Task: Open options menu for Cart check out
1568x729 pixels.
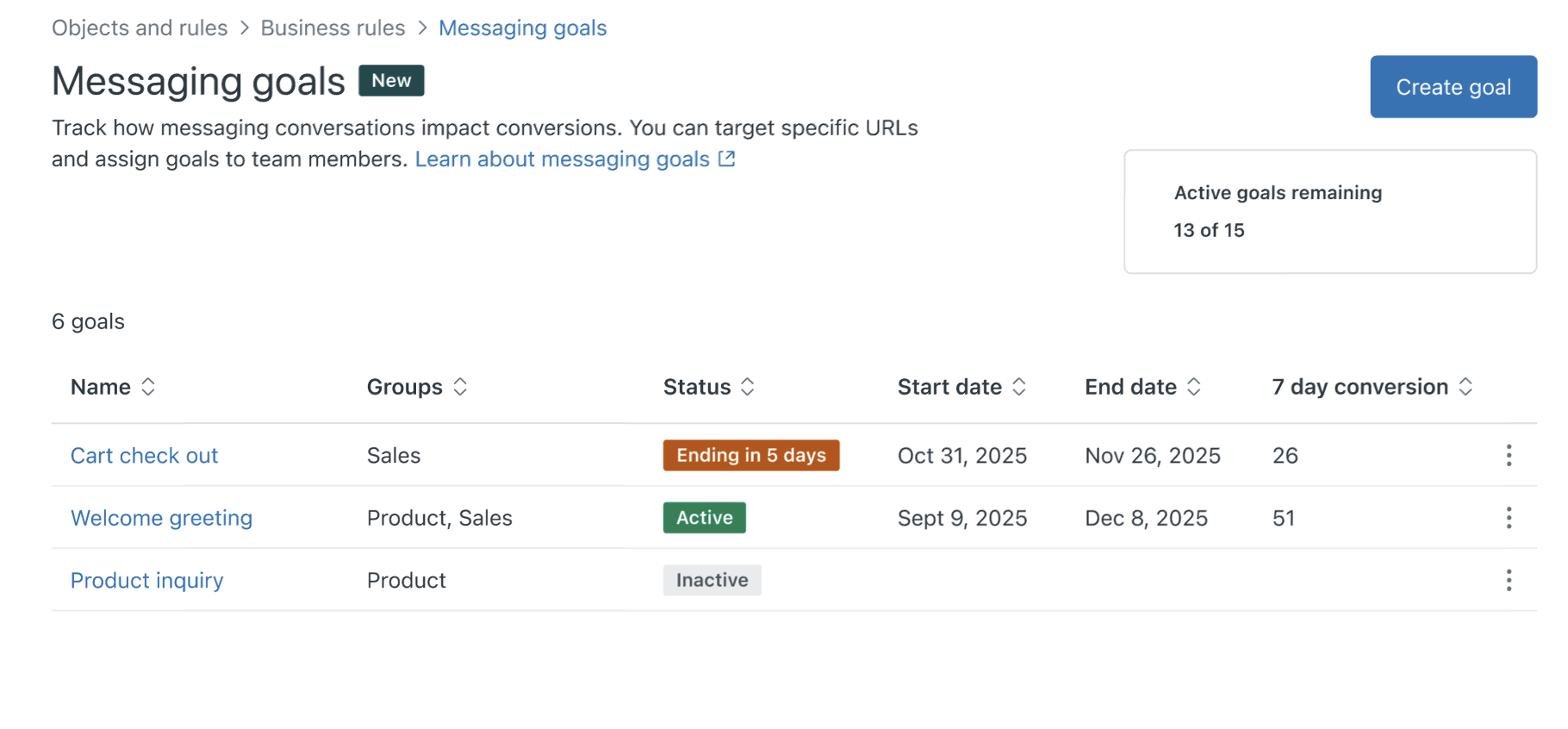Action: (x=1509, y=455)
